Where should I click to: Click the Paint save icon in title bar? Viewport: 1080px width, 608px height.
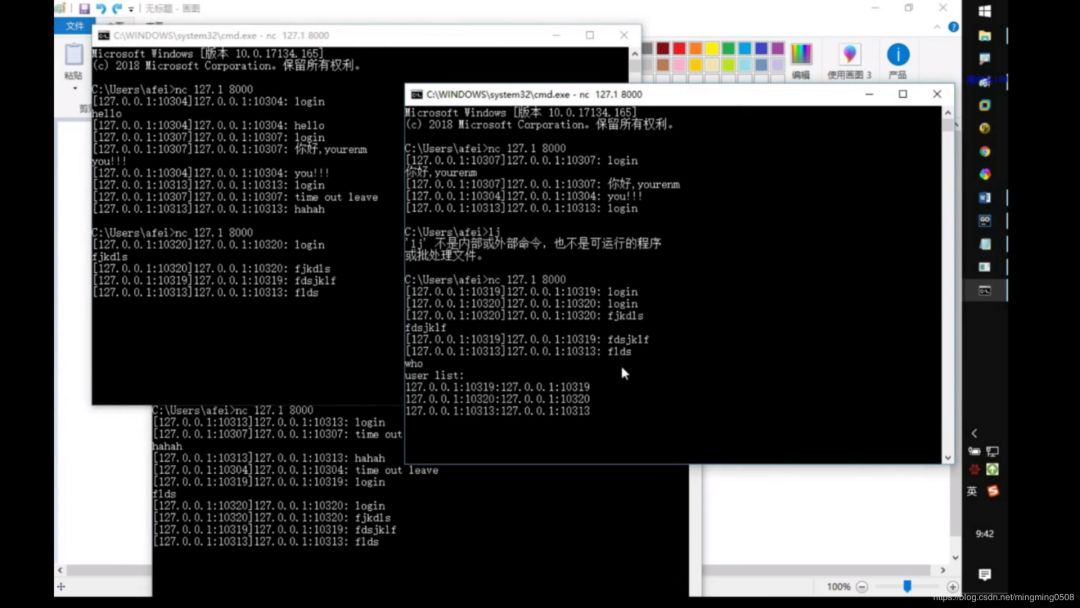(84, 8)
